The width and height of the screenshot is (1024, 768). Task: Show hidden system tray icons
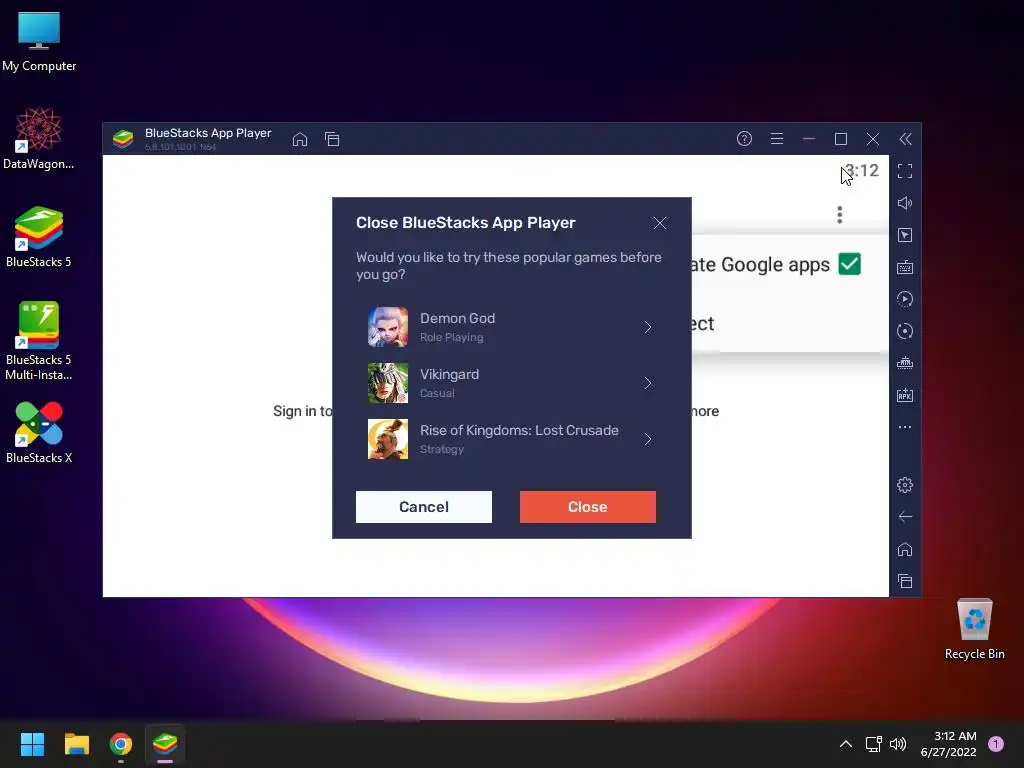(x=846, y=744)
